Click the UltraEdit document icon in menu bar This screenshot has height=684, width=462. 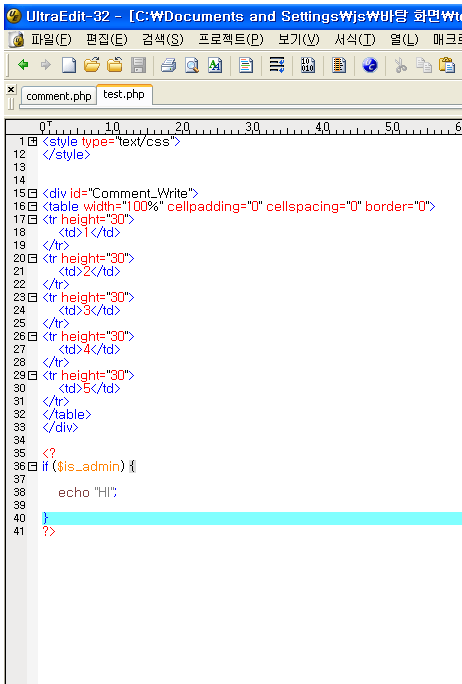coord(17,40)
